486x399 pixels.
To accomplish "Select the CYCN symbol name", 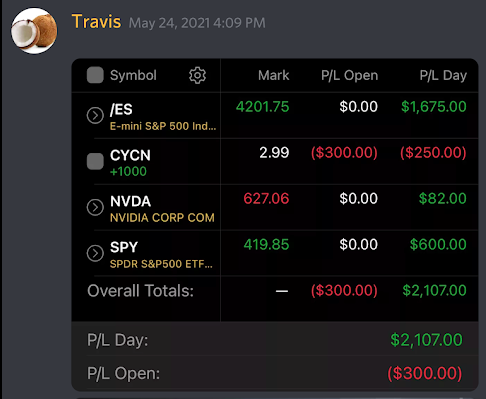I will [x=130, y=155].
